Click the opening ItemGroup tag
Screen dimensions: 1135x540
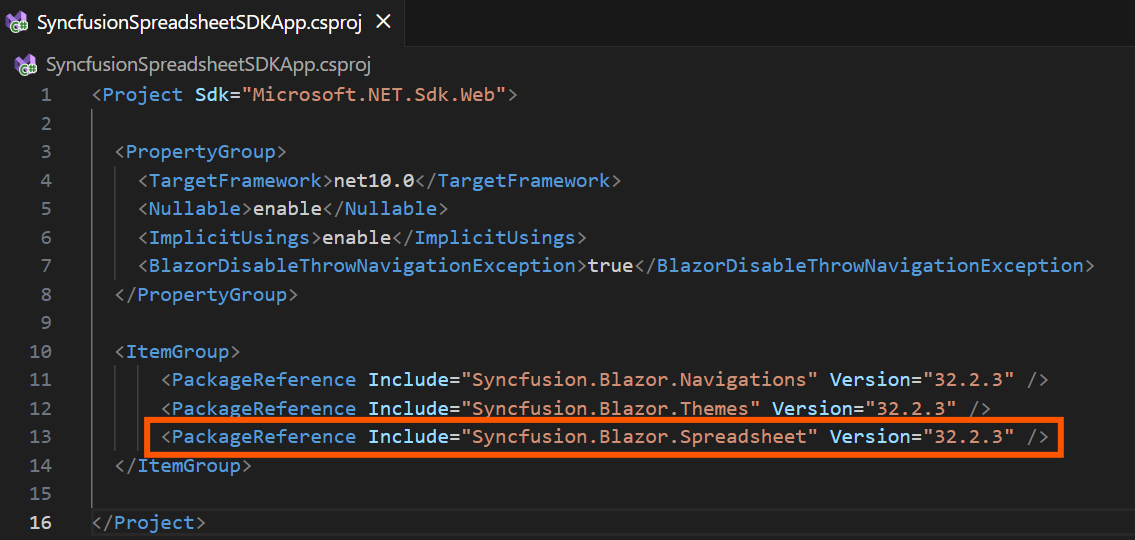click(x=178, y=352)
